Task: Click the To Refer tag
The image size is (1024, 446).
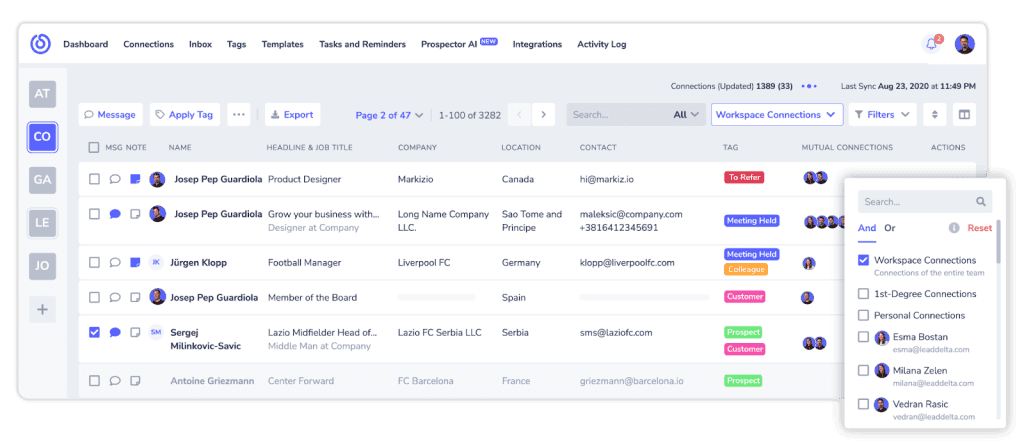Action: point(744,177)
